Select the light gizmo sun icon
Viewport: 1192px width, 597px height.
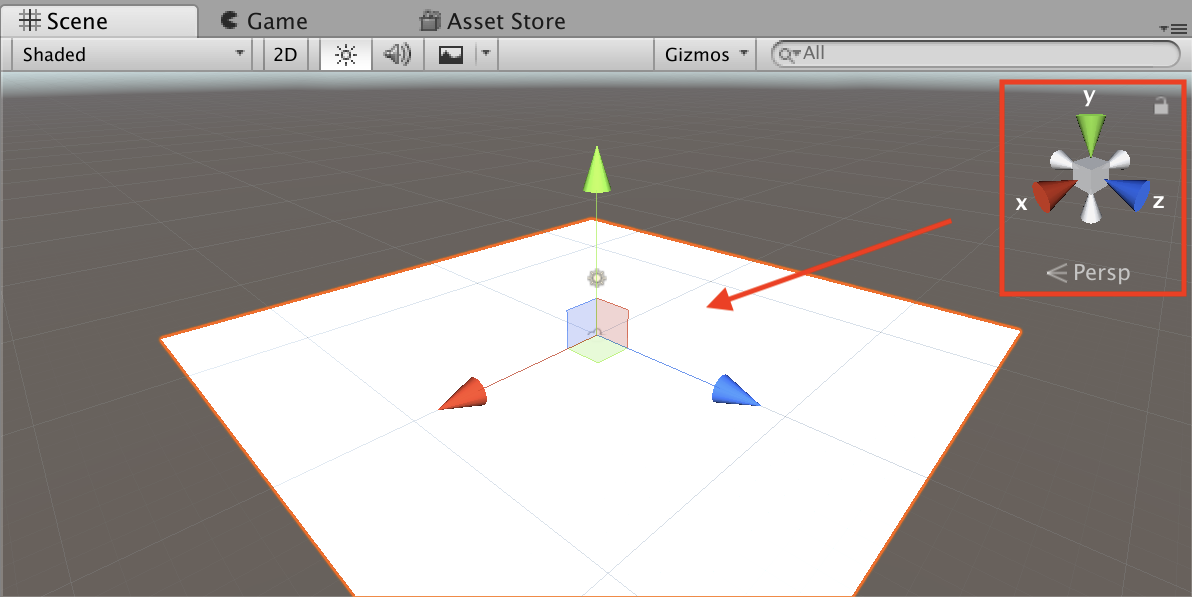coord(597,278)
